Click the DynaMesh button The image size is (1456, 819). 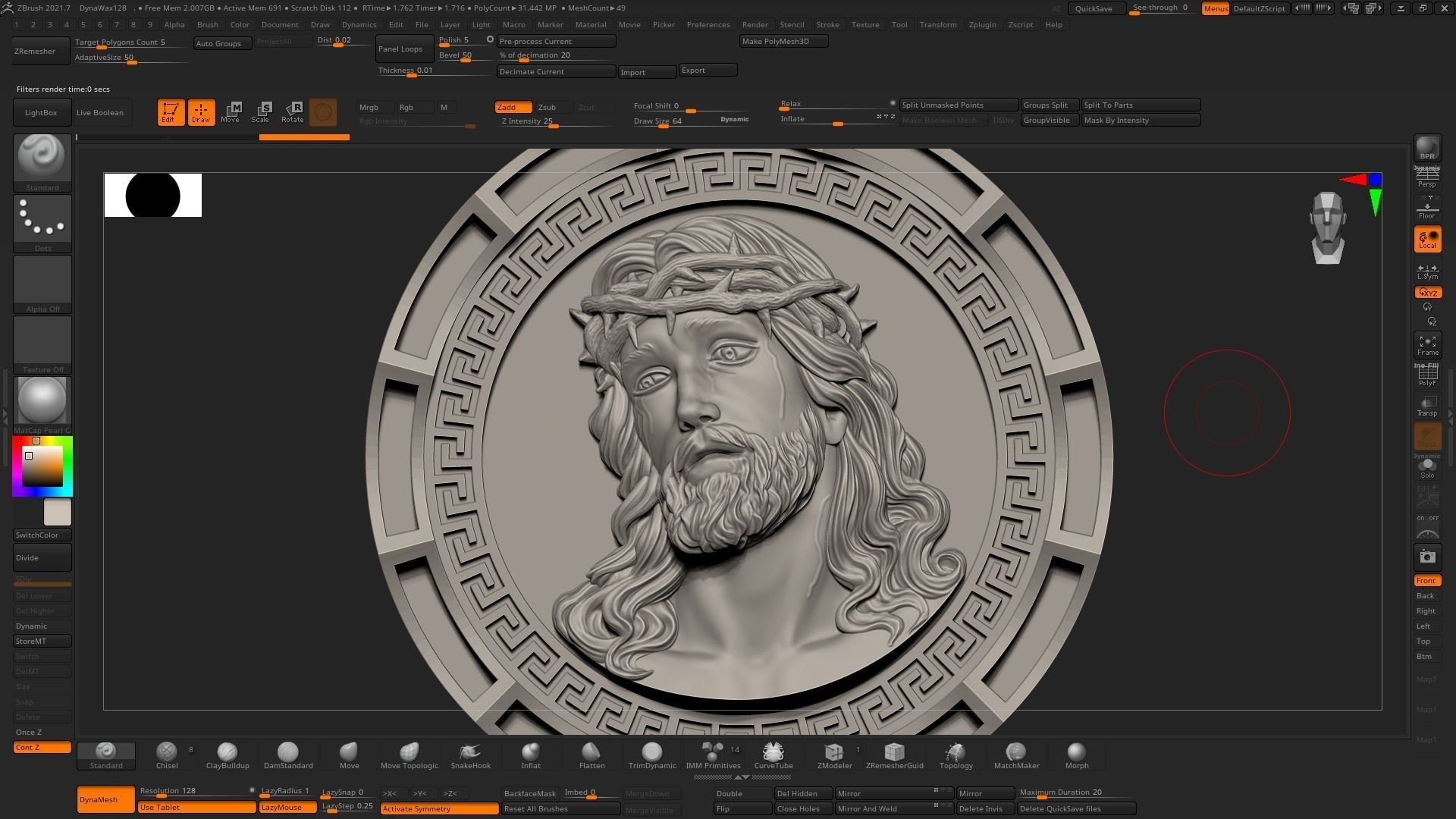click(x=105, y=799)
